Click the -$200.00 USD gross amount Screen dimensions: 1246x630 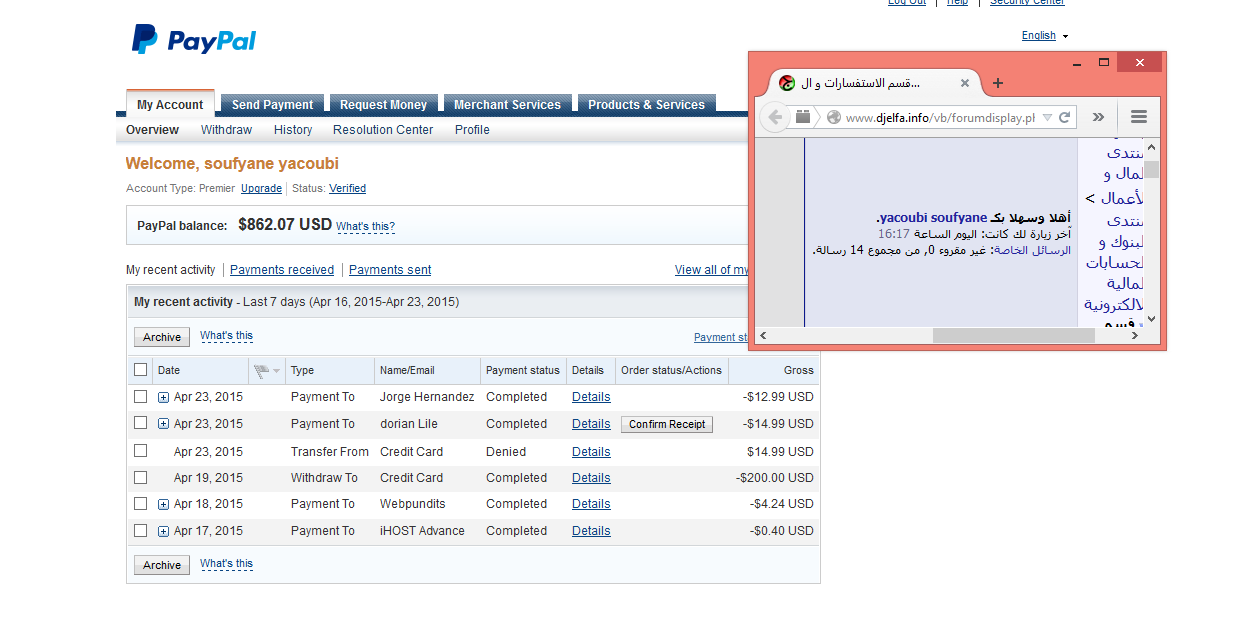pos(775,478)
